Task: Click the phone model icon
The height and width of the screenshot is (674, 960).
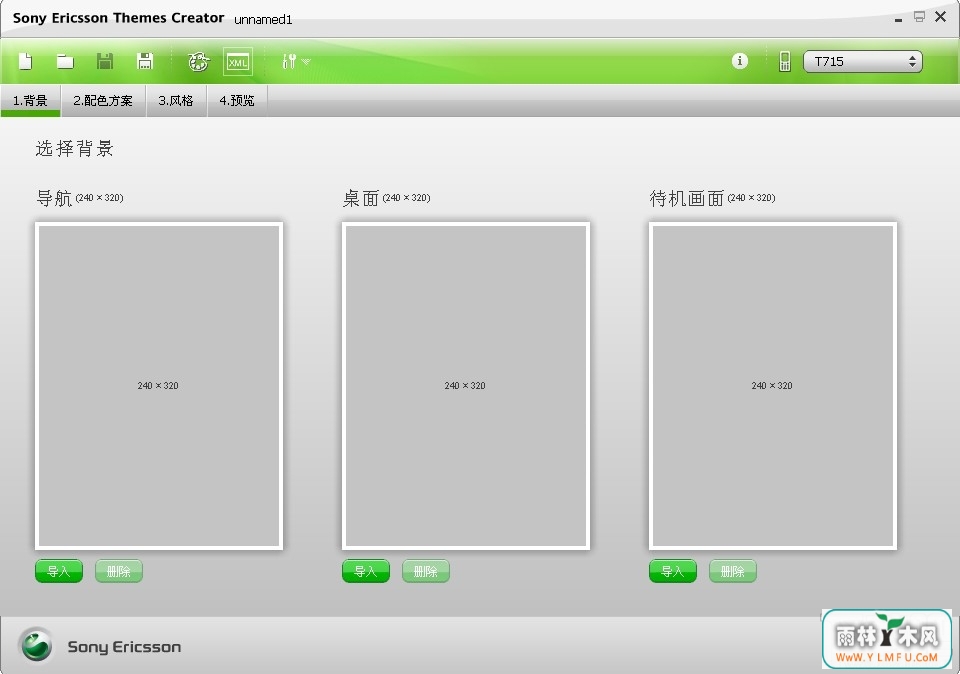Action: [x=784, y=61]
